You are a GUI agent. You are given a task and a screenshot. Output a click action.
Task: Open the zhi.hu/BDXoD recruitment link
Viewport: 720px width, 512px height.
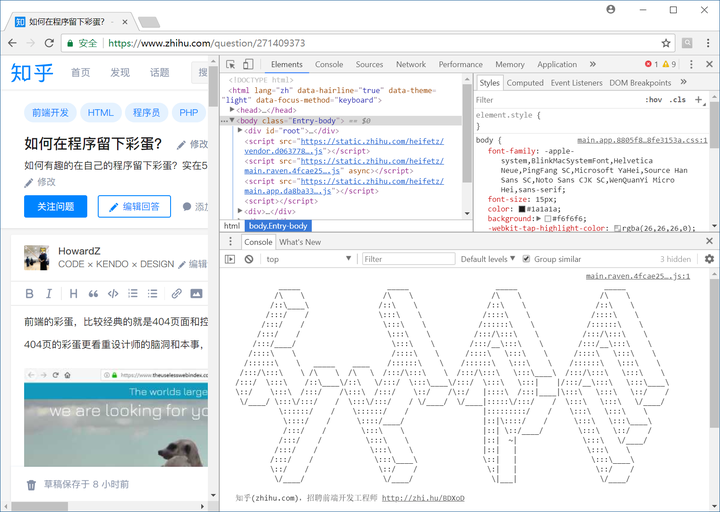[423, 498]
